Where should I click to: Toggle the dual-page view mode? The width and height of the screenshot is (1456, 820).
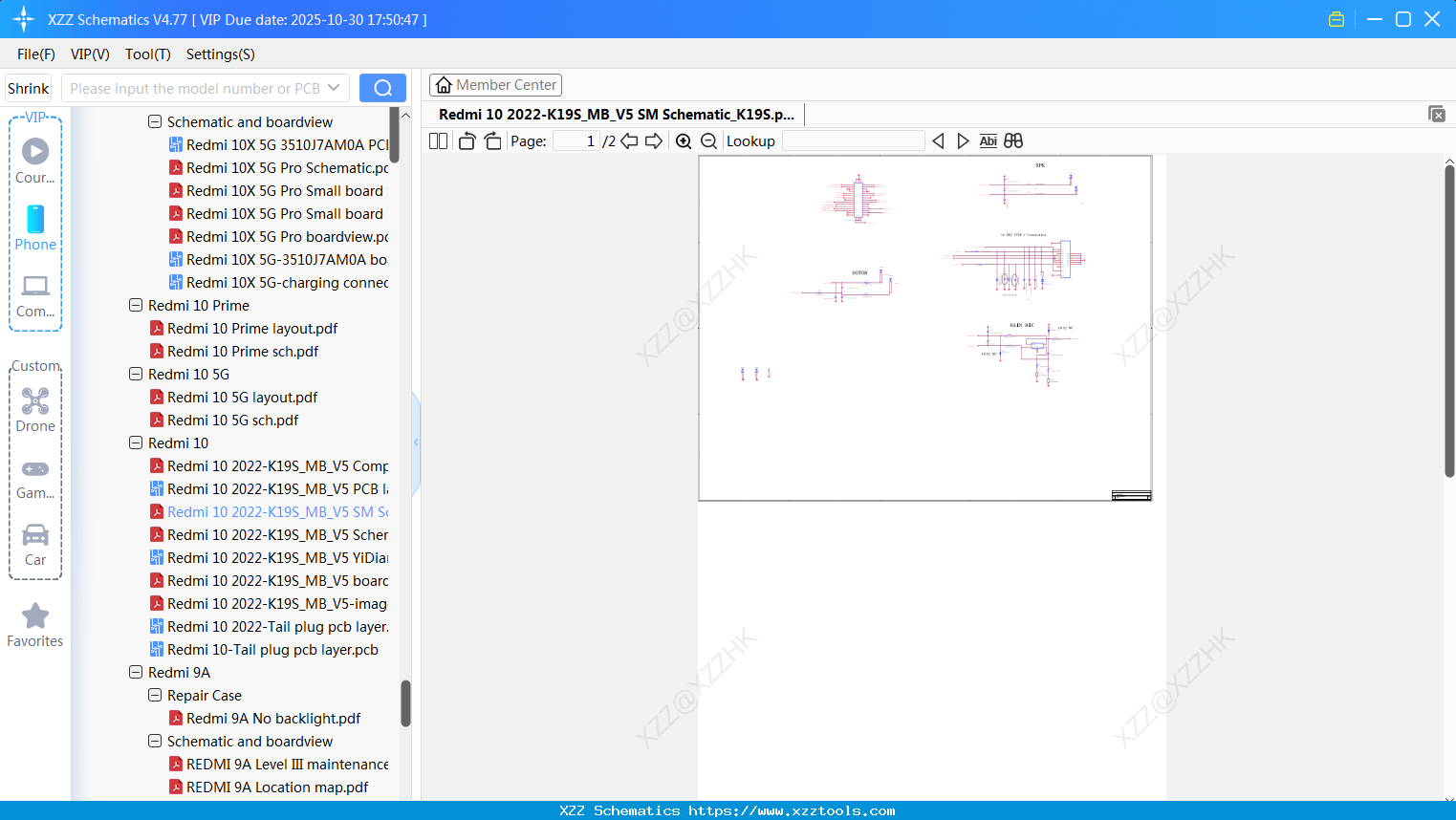(x=438, y=140)
